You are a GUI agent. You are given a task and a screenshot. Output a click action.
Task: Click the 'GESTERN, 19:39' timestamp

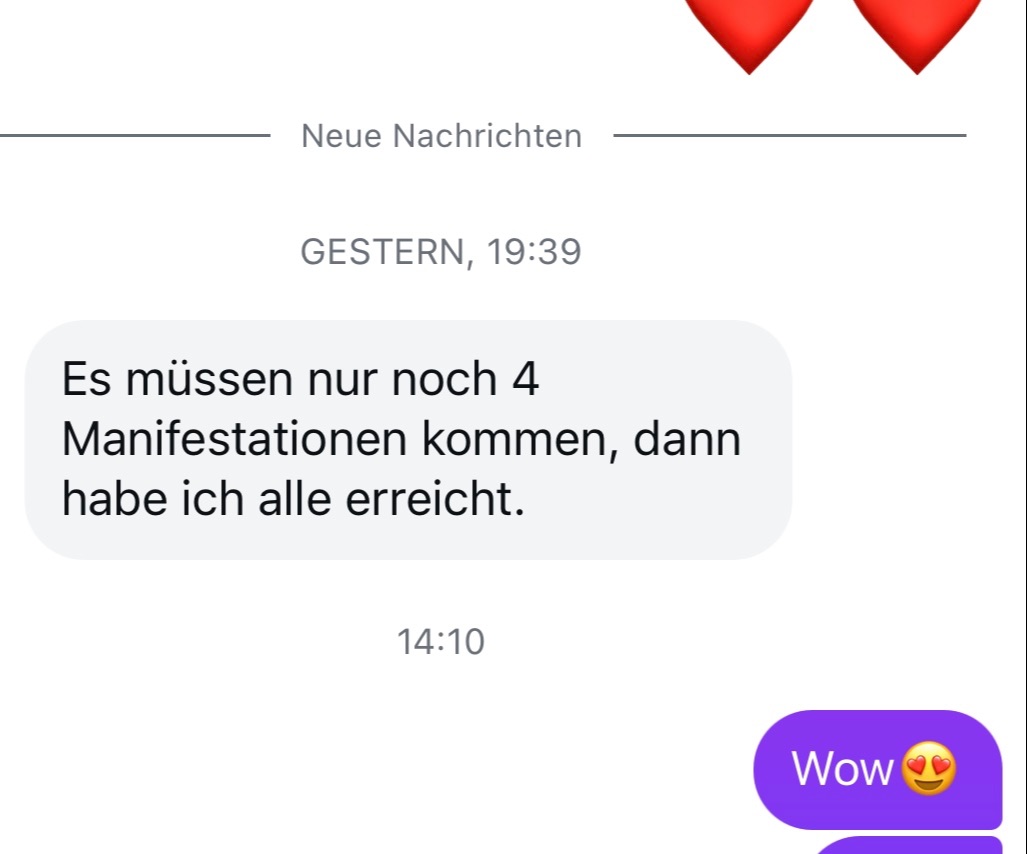point(441,252)
